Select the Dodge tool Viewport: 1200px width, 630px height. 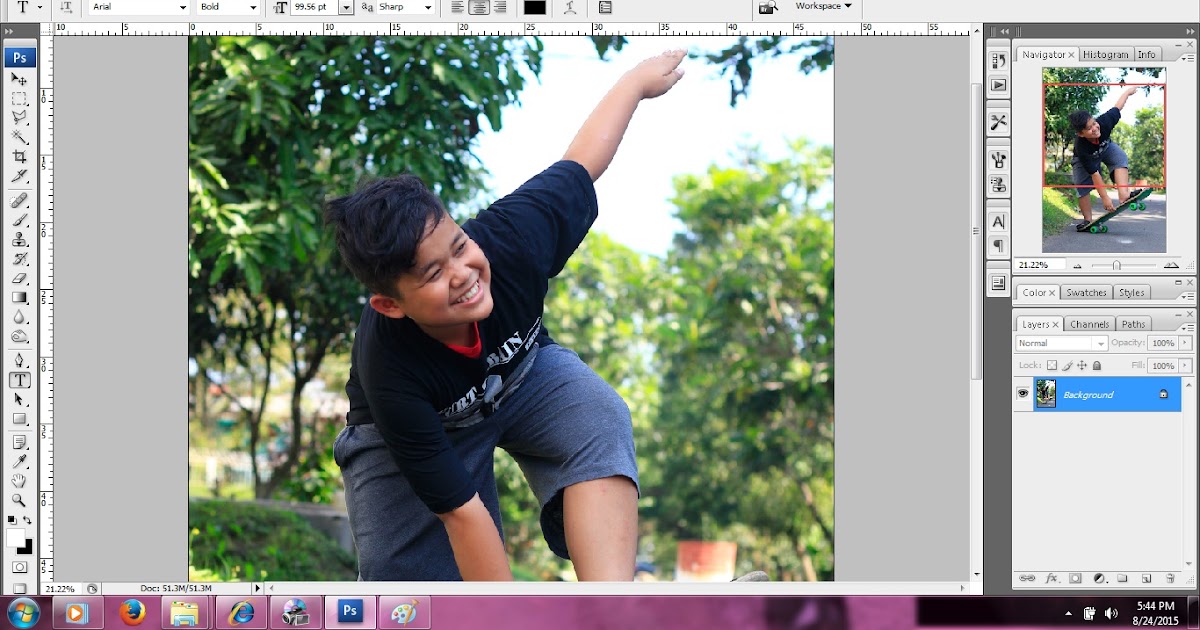coord(19,337)
